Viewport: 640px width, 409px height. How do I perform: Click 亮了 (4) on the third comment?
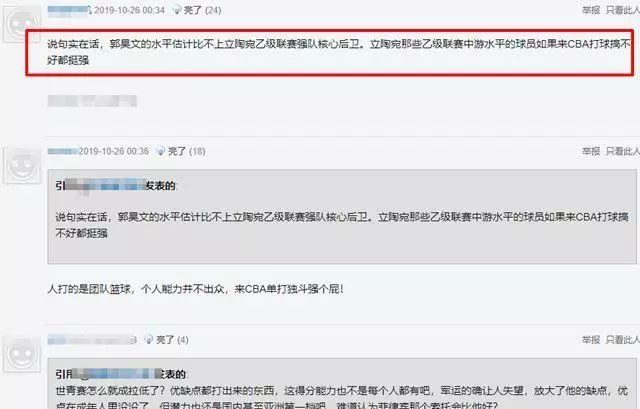tap(172, 340)
